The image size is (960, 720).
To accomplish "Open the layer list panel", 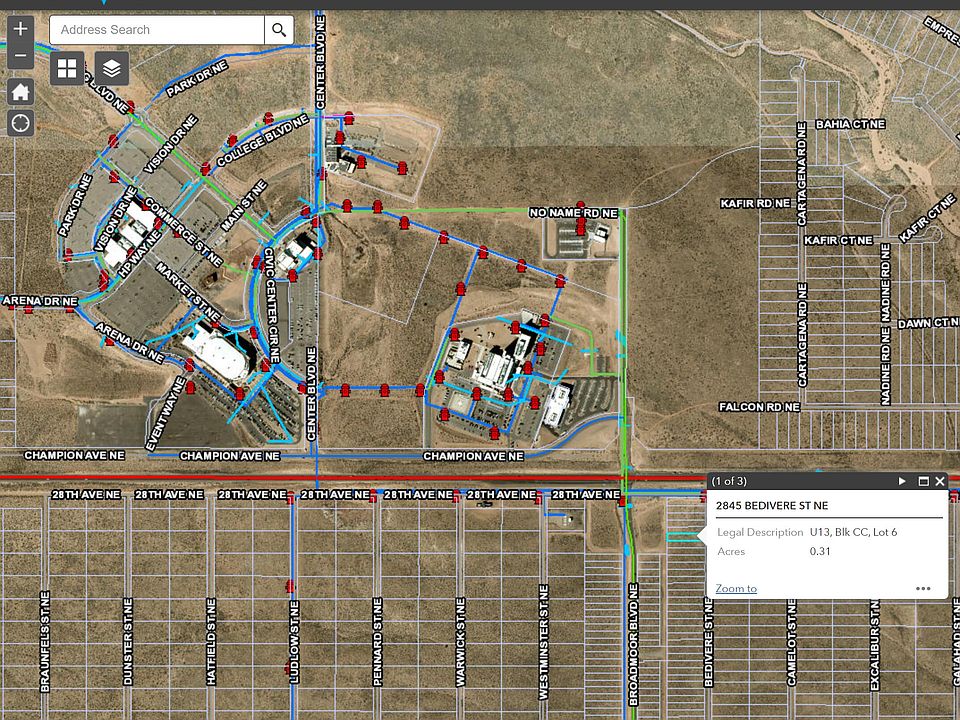I will (112, 68).
